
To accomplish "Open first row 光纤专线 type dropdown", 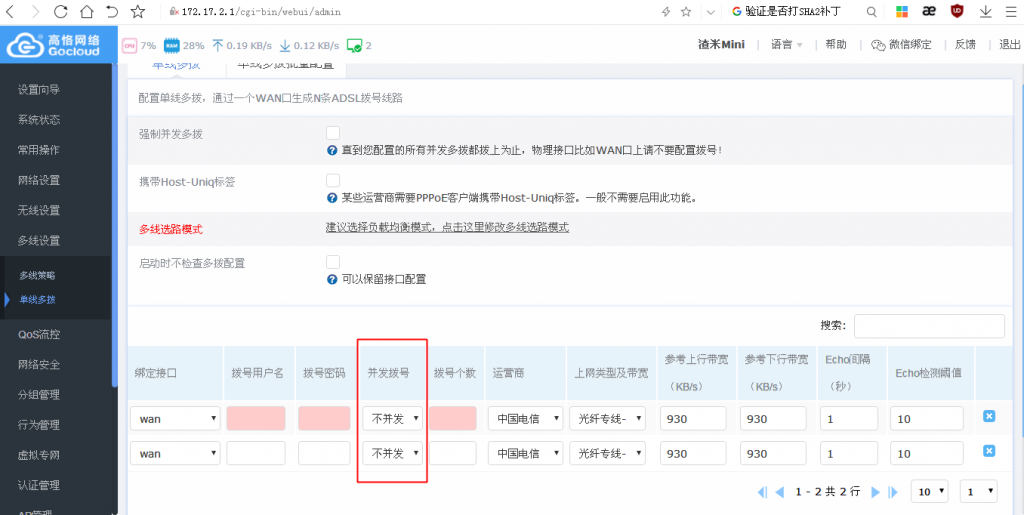I will pos(607,418).
